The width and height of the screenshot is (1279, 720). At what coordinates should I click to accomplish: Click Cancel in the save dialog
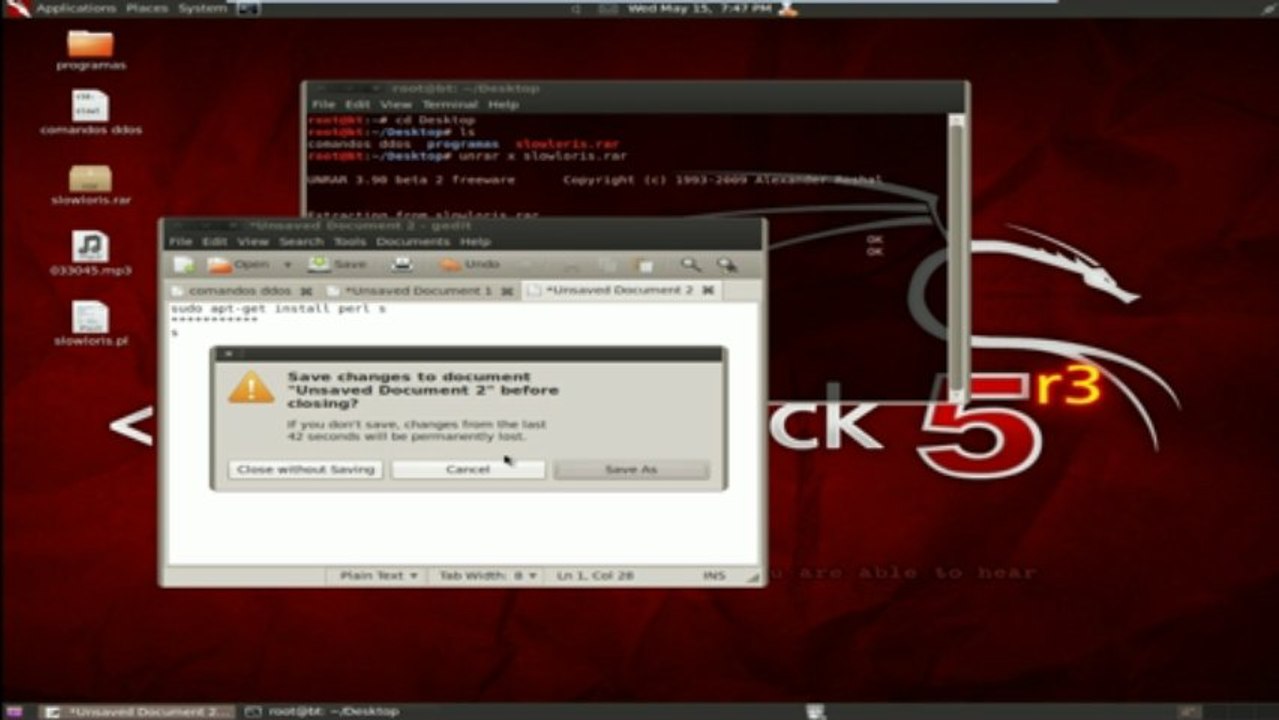(468, 469)
